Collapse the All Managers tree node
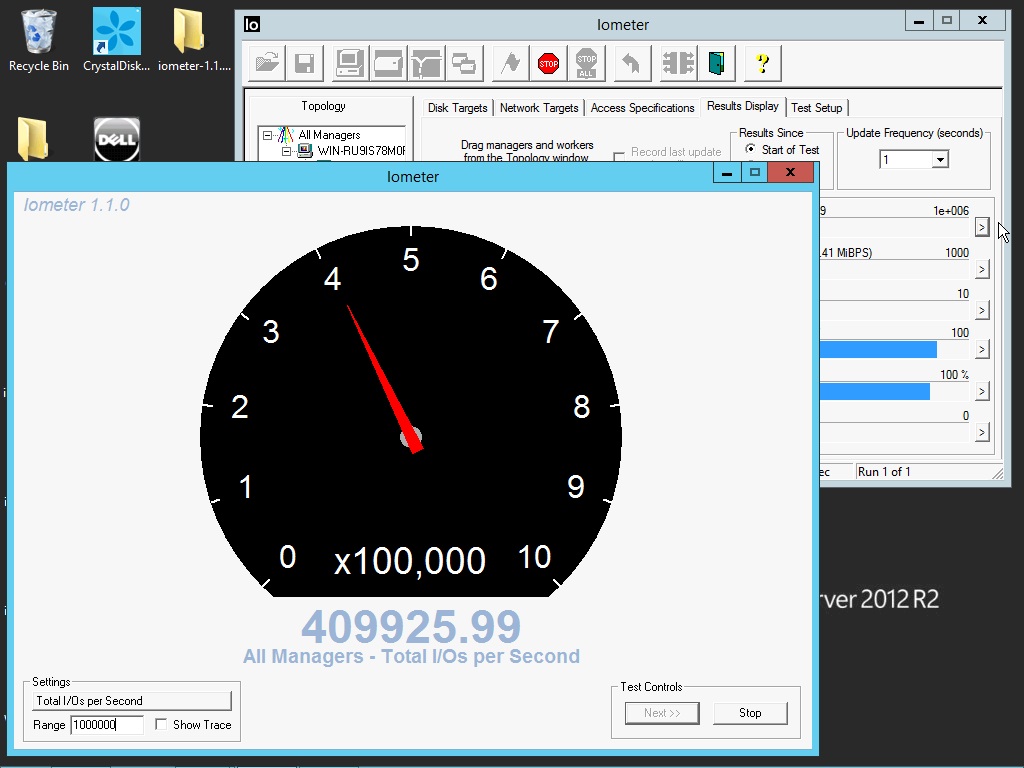Screen dimensions: 1024x768 267,135
